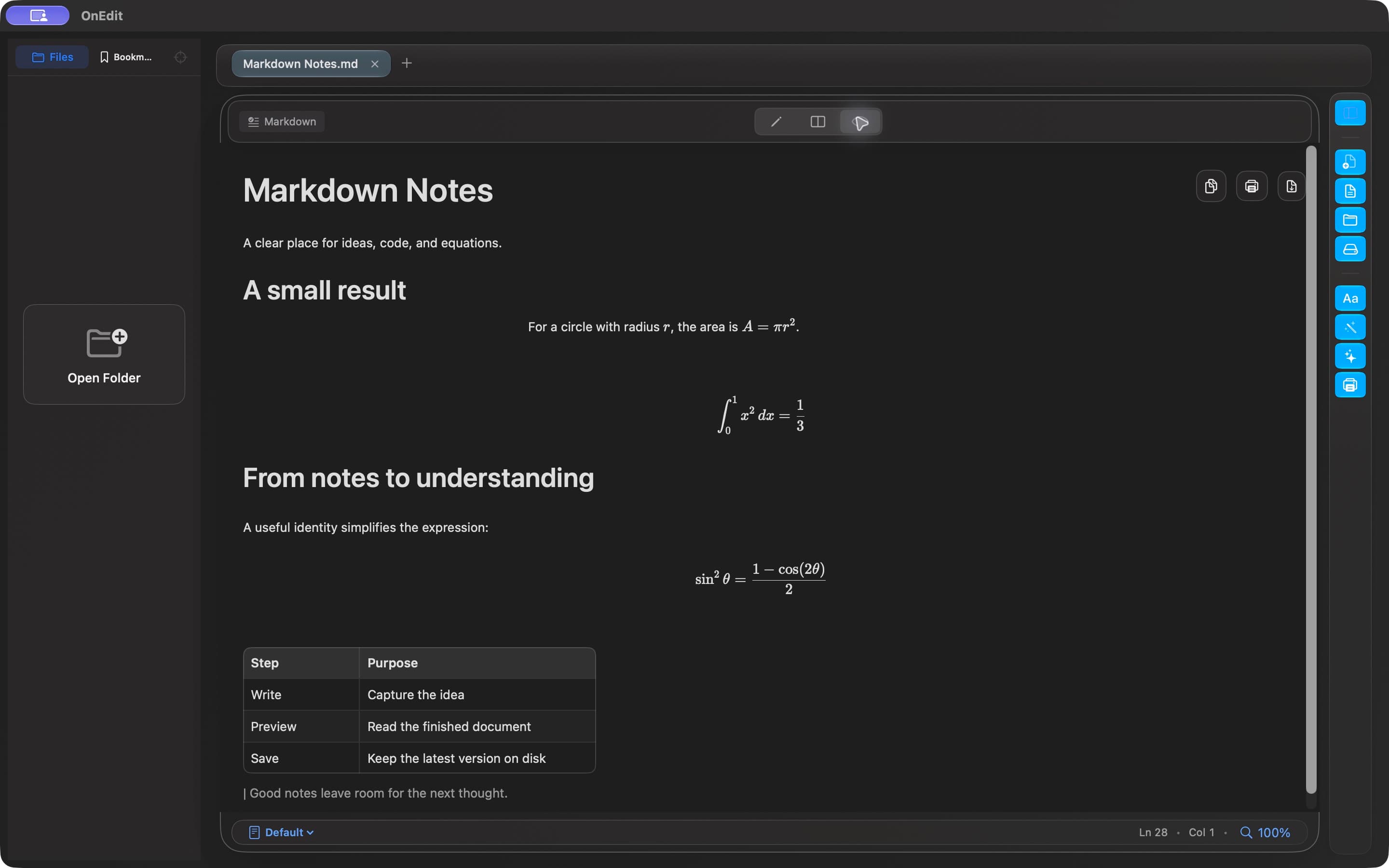The height and width of the screenshot is (868, 1389).
Task: Click the purple screen-share icon in the title bar
Action: 38,15
